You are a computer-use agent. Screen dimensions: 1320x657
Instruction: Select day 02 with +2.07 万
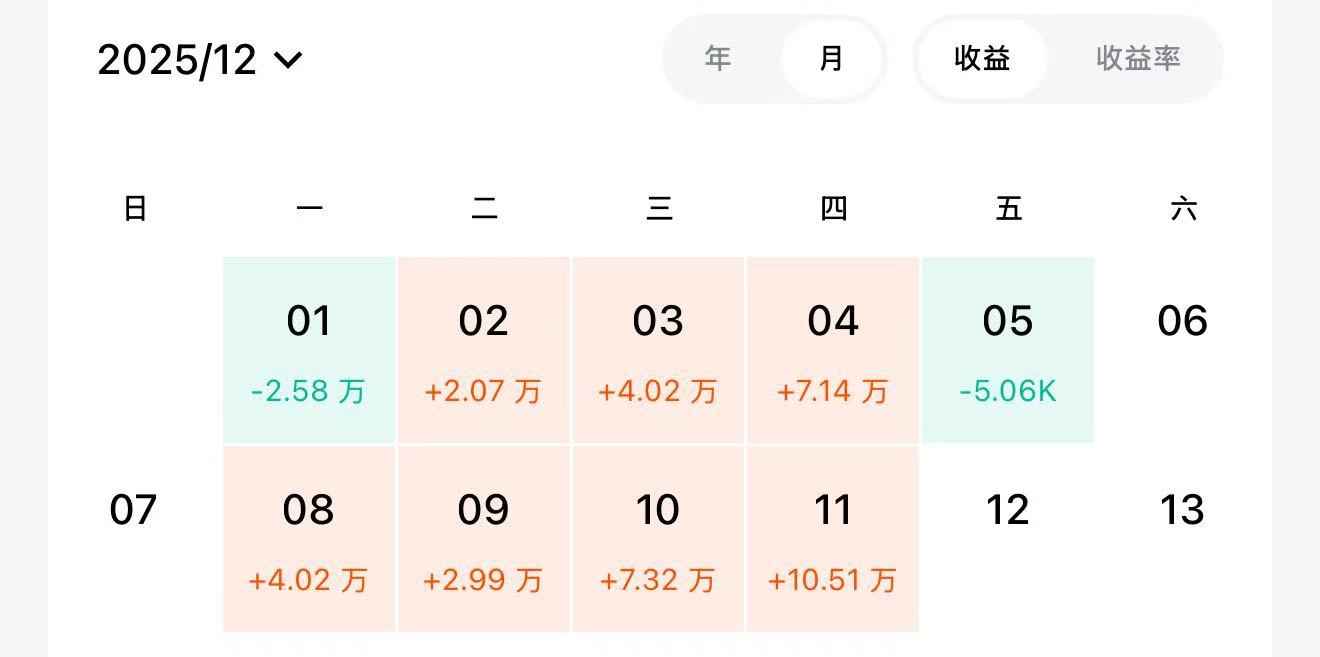484,350
